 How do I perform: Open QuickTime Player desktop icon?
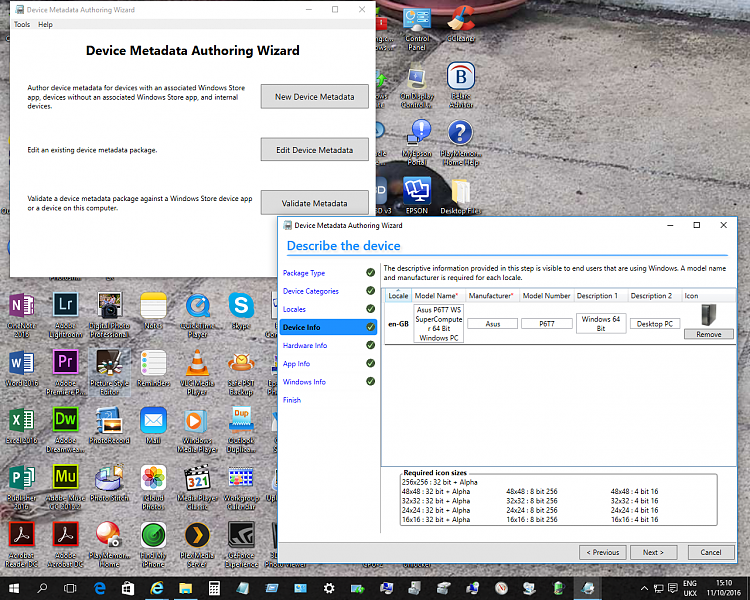point(198,315)
